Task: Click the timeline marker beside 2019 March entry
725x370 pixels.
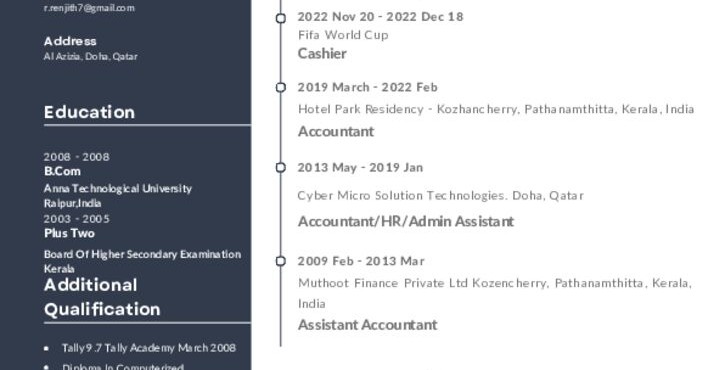Action: (281, 87)
